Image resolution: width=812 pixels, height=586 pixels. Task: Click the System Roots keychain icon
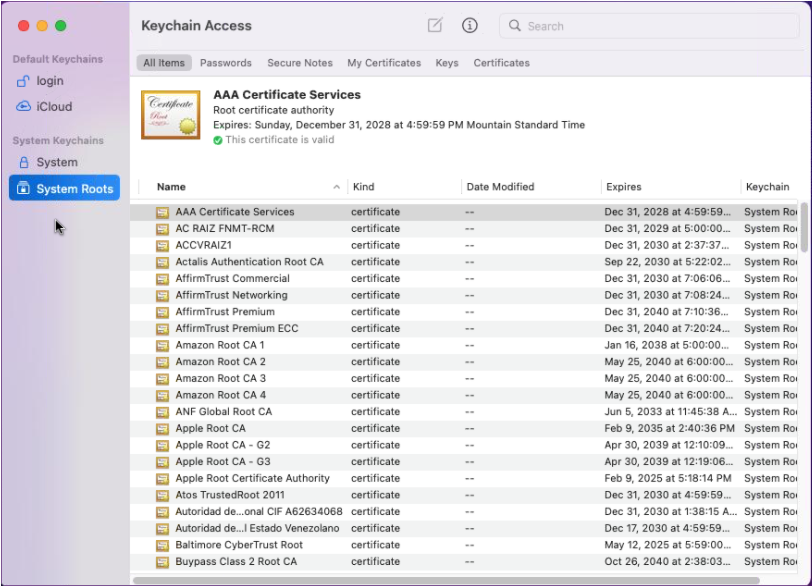[23, 188]
